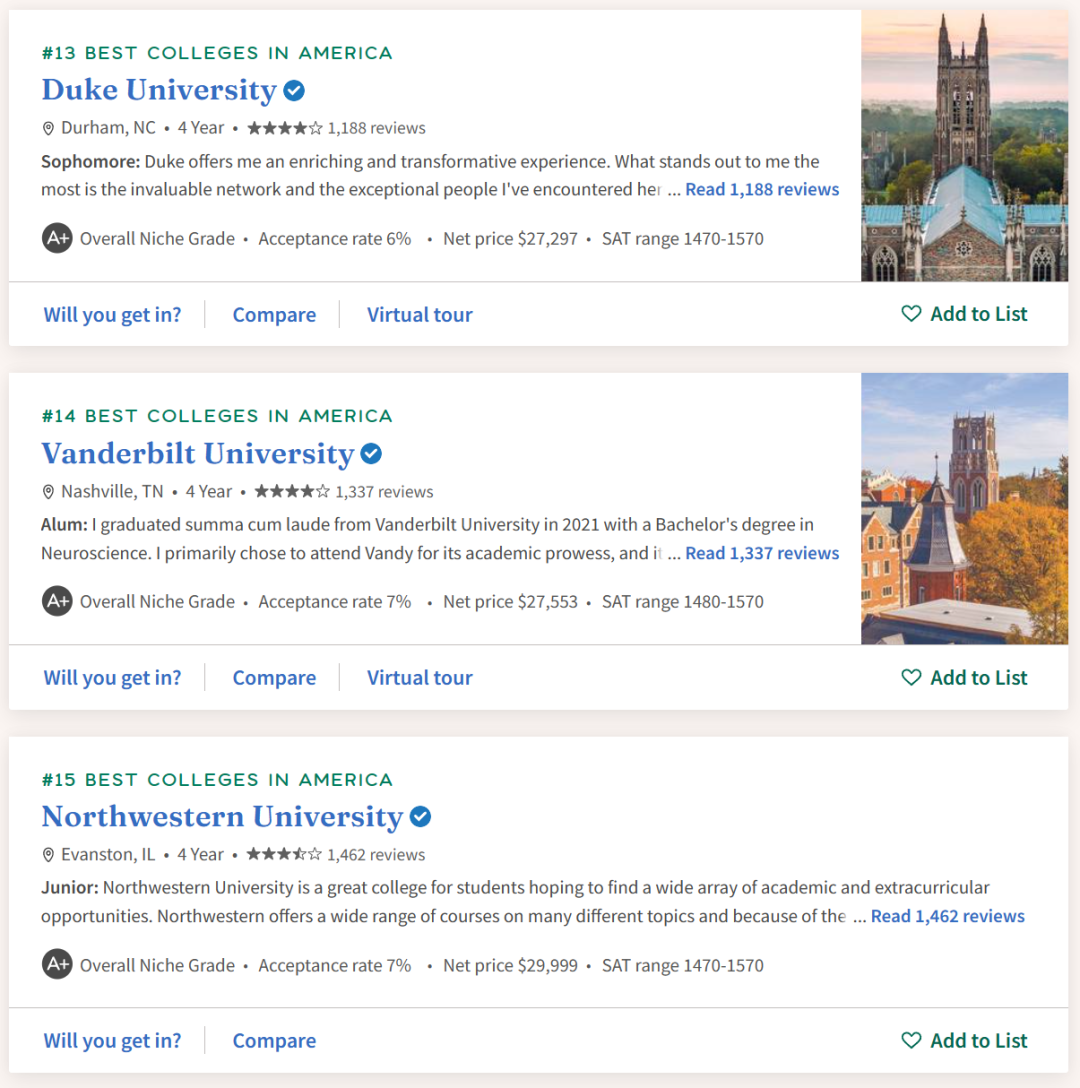This screenshot has width=1080, height=1088.
Task: Click 'Acceptance rate 6%' text
Action: click(335, 239)
